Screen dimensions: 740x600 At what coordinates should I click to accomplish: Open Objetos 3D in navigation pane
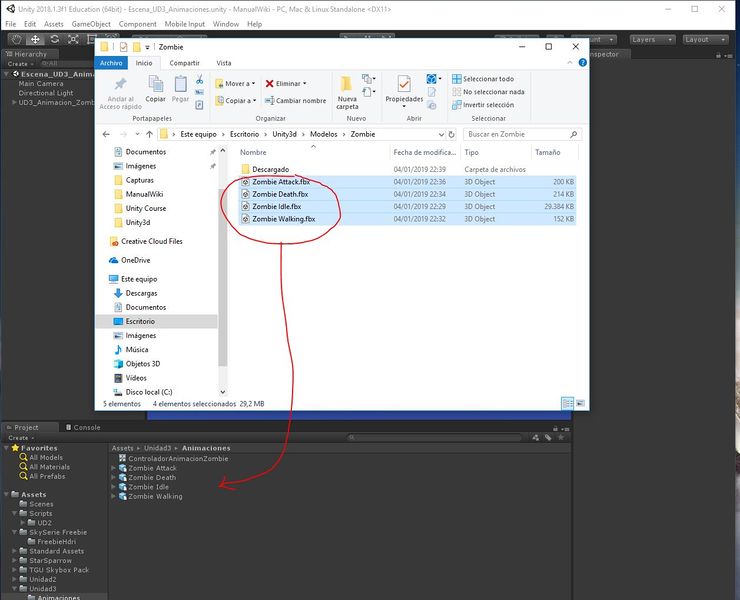[x=143, y=364]
